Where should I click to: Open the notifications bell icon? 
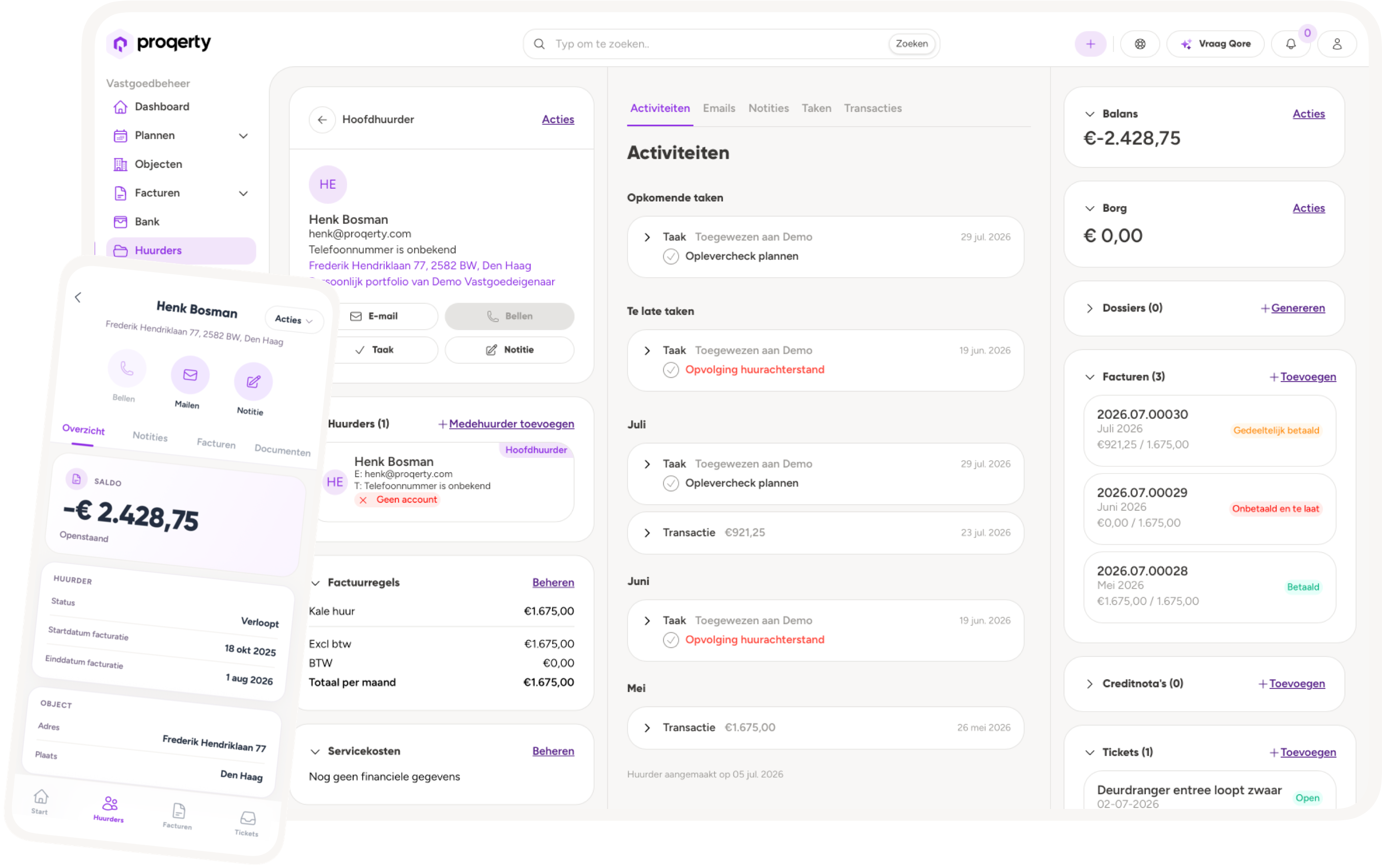pyautogui.click(x=1290, y=44)
